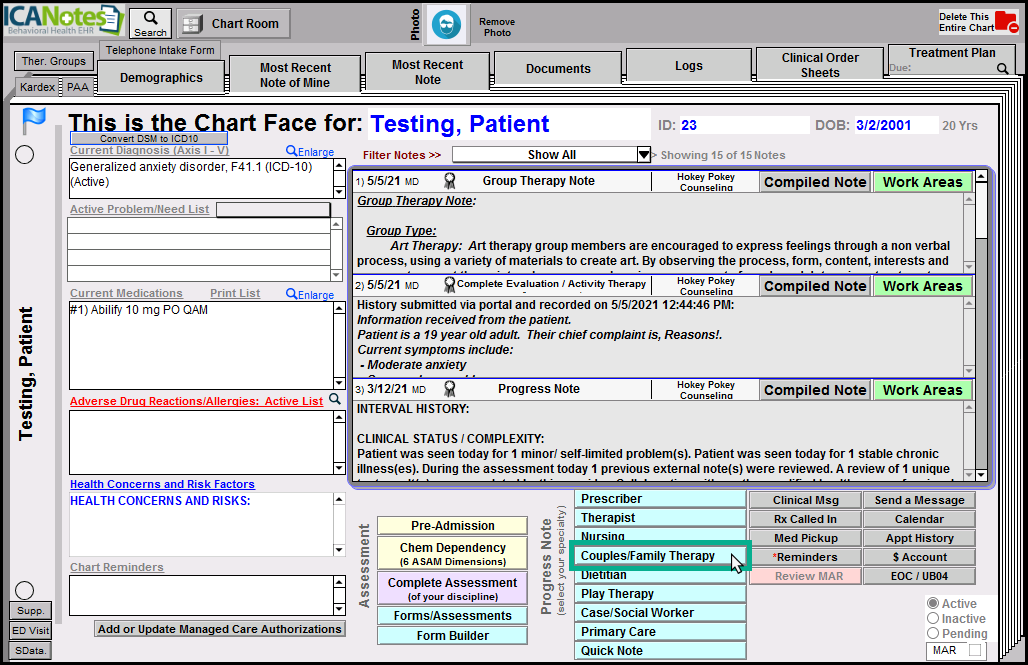Enlarge the Current Medications list
Viewport: 1028px width, 665px height.
(x=310, y=295)
